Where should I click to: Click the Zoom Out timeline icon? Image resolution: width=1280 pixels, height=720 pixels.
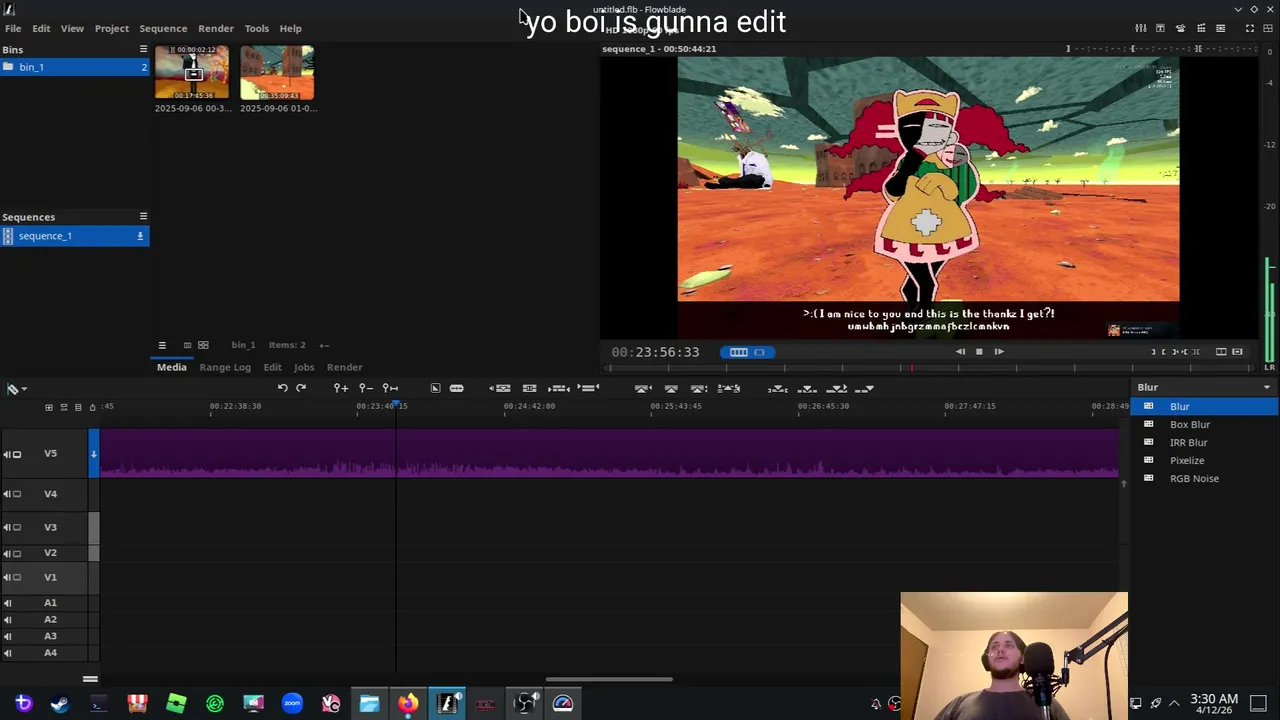pos(366,388)
